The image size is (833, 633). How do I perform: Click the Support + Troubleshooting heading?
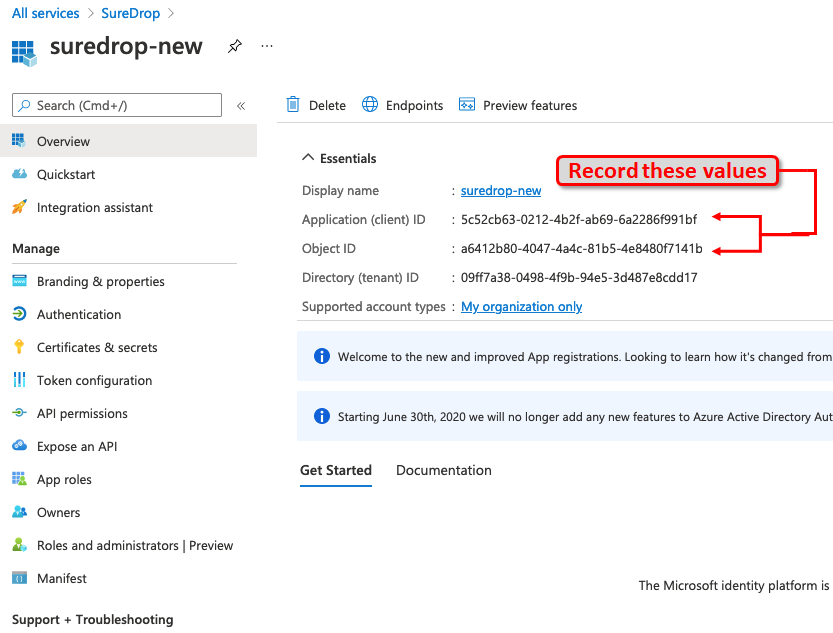(x=92, y=620)
